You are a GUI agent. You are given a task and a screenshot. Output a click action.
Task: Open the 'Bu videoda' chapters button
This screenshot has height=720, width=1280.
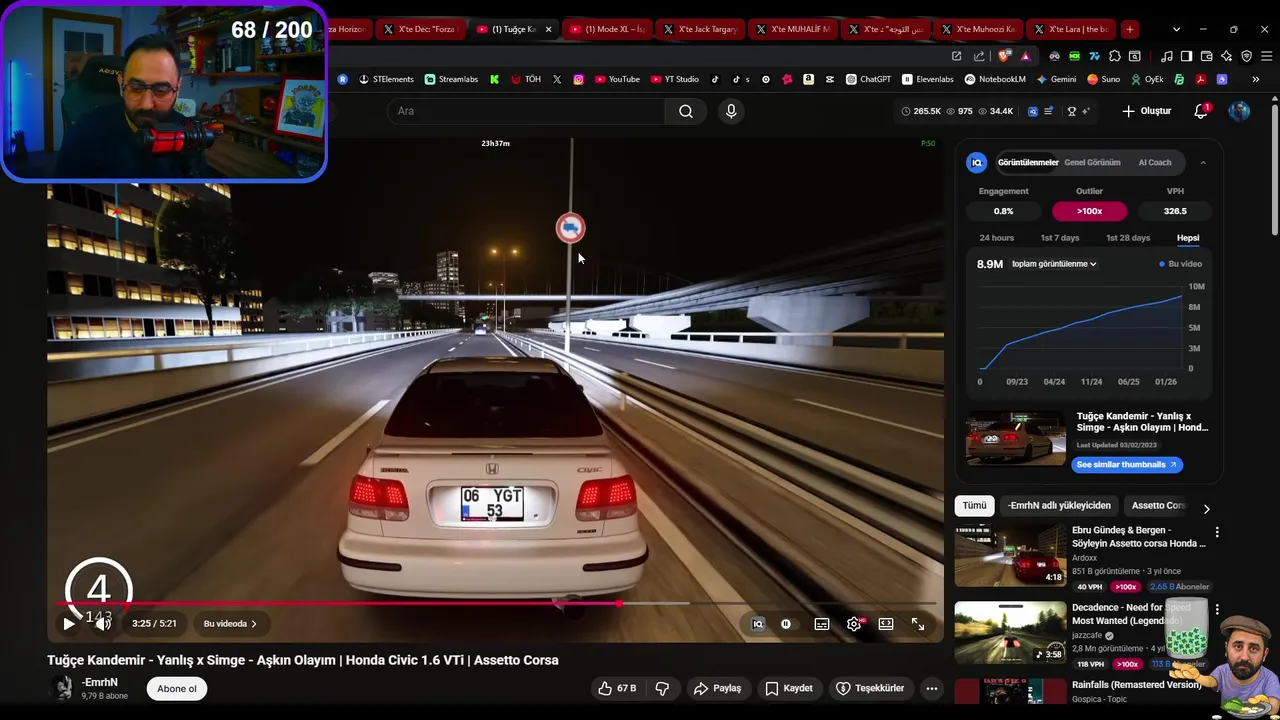(230, 624)
